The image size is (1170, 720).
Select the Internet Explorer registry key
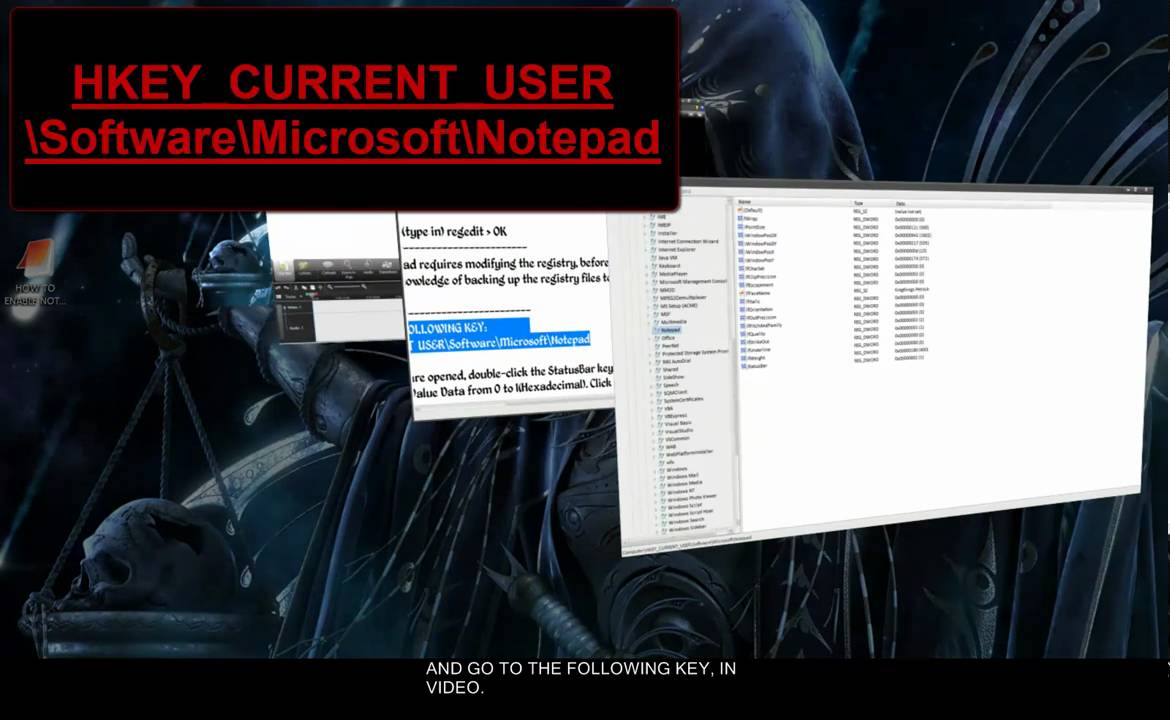pyautogui.click(x=677, y=250)
